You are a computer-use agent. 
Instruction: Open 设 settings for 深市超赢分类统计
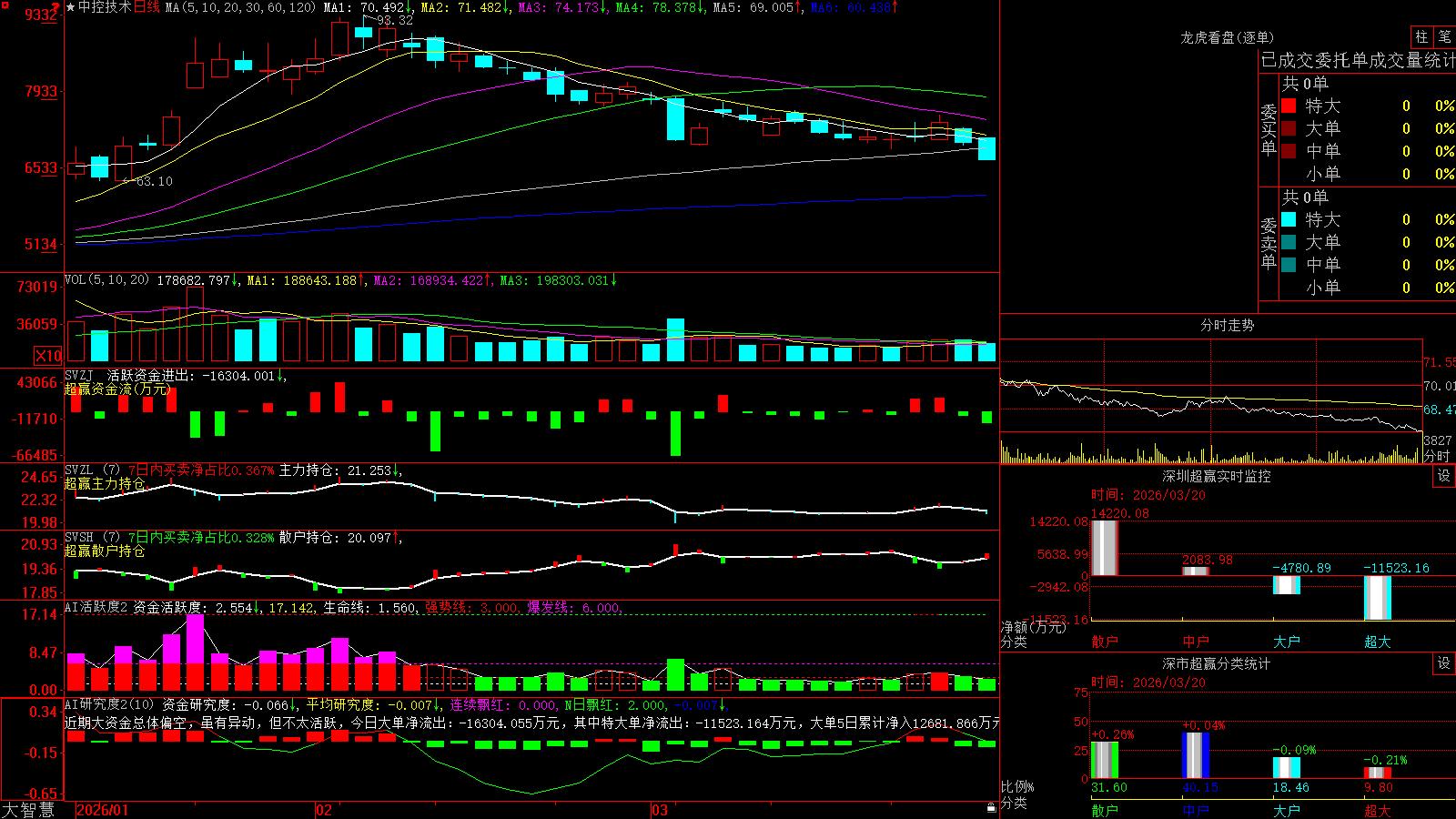pyautogui.click(x=1444, y=663)
